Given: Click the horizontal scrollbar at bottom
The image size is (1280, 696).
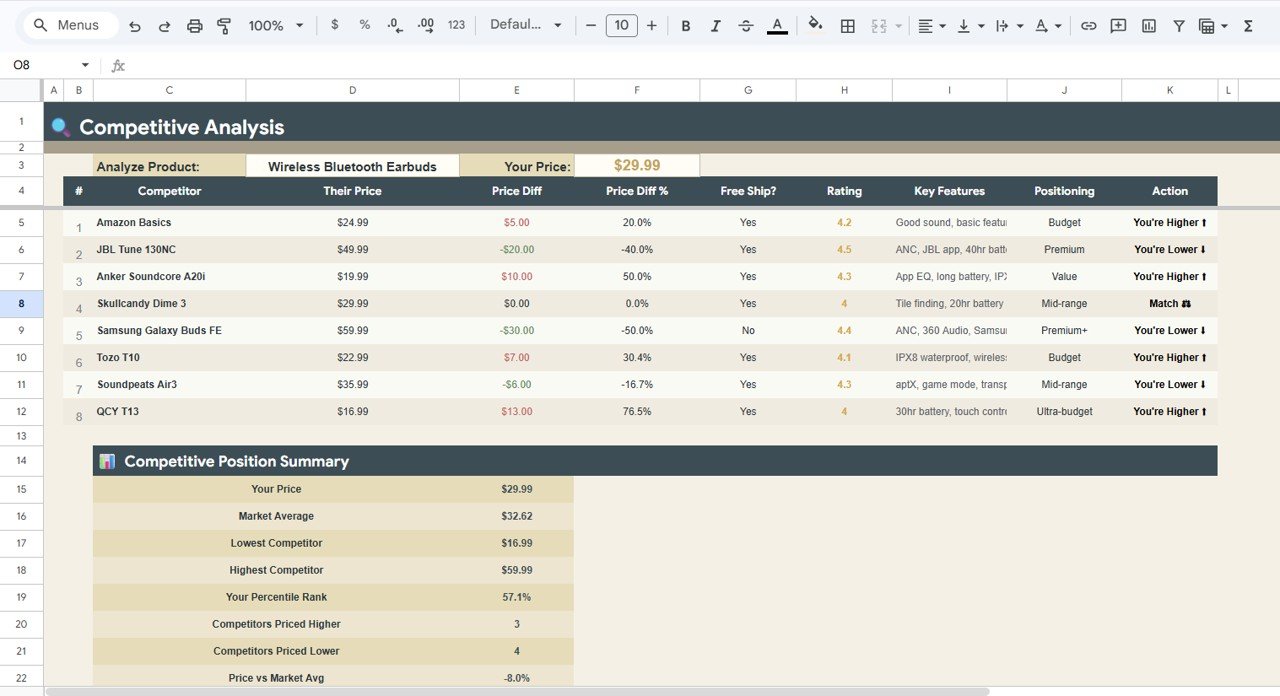Looking at the screenshot, I should pos(517,691).
